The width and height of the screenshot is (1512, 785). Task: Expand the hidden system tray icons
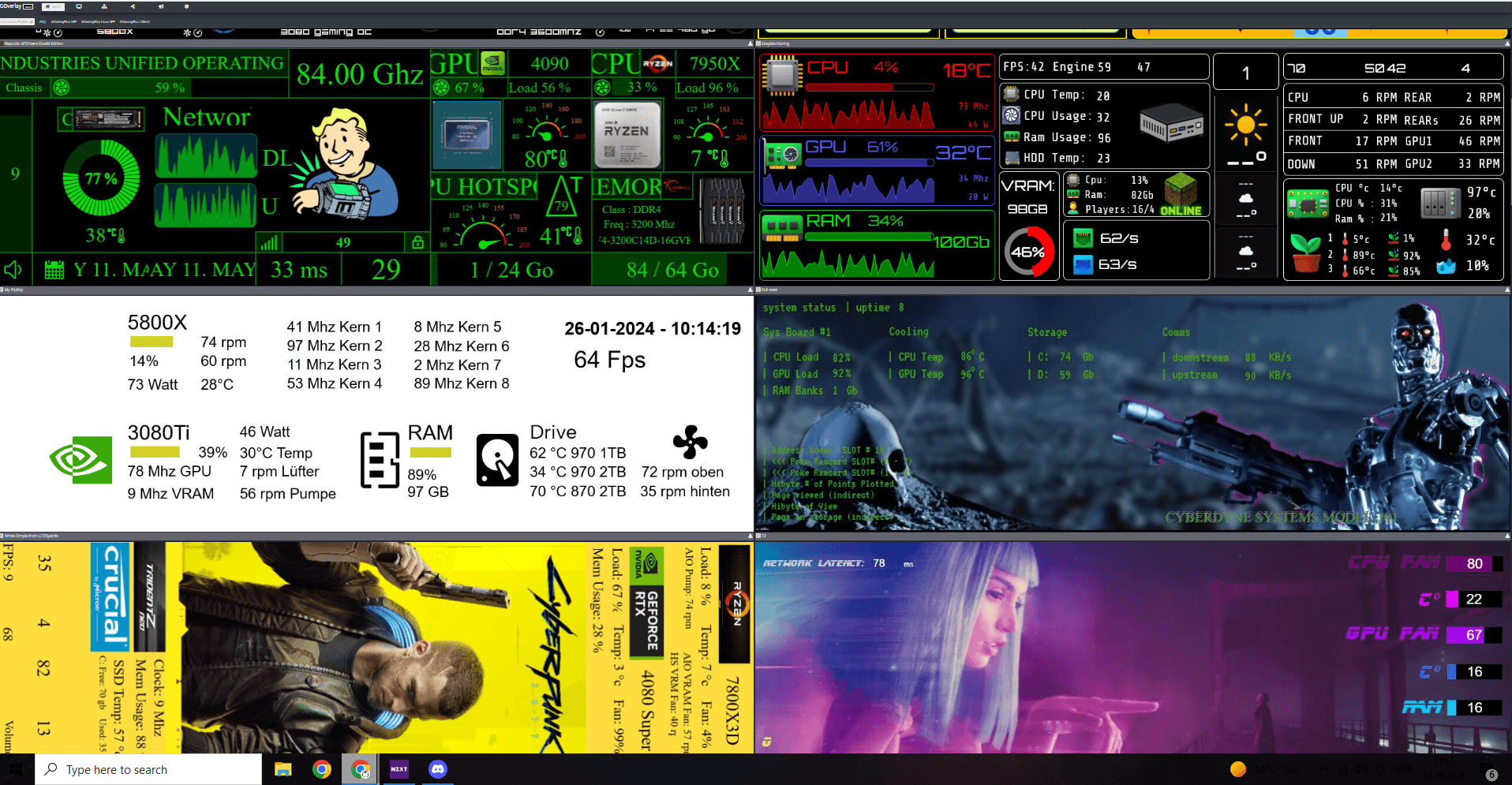(x=1323, y=769)
